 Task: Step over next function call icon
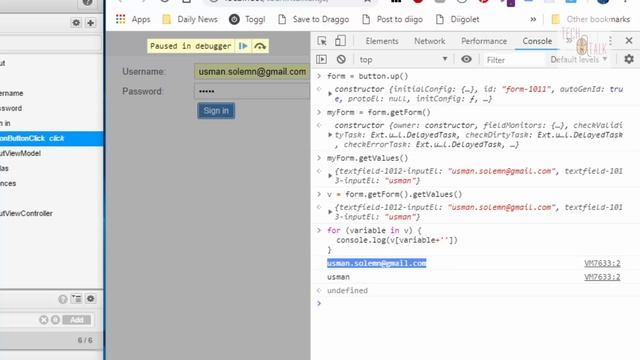(x=260, y=46)
